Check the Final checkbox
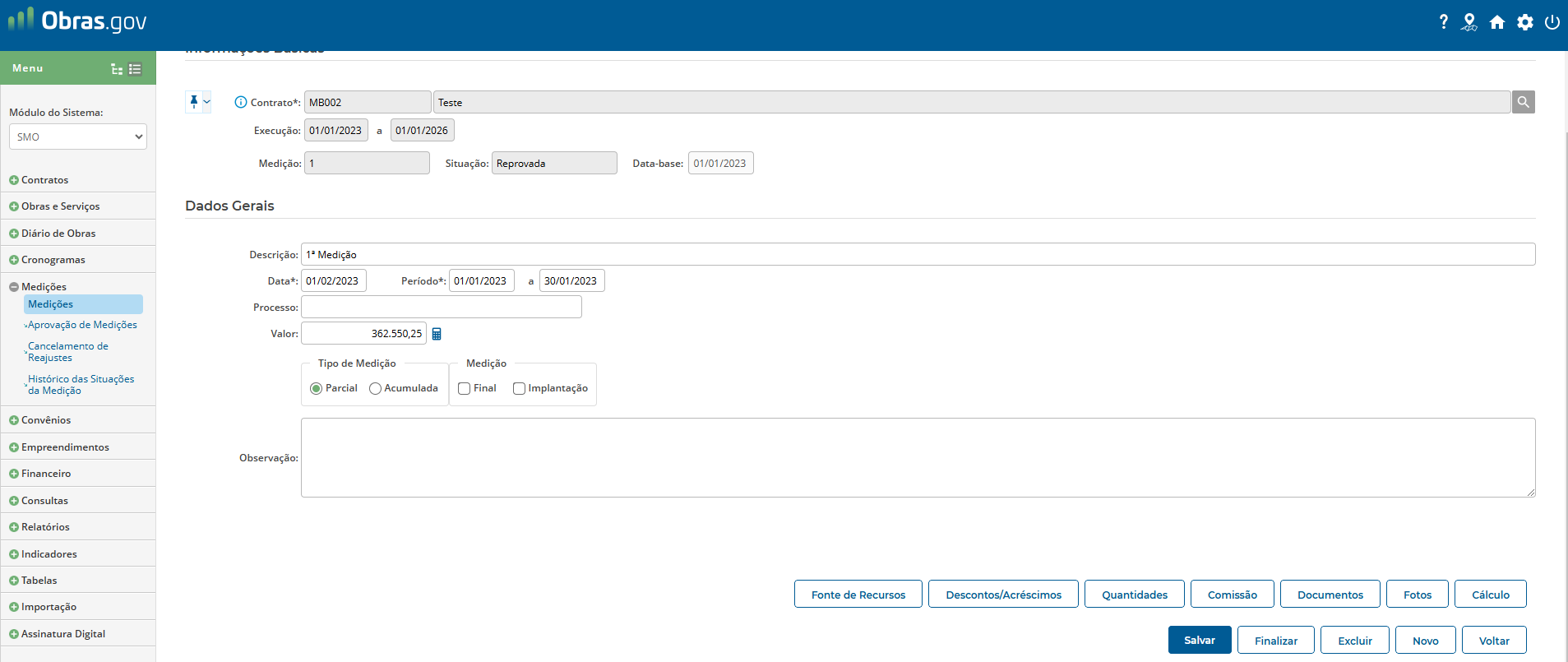1568x662 pixels. tap(465, 389)
